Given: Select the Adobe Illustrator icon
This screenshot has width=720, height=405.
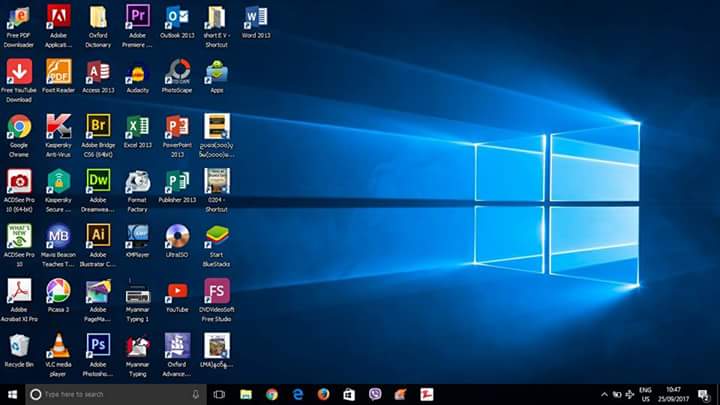Looking at the screenshot, I should (x=98, y=245).
